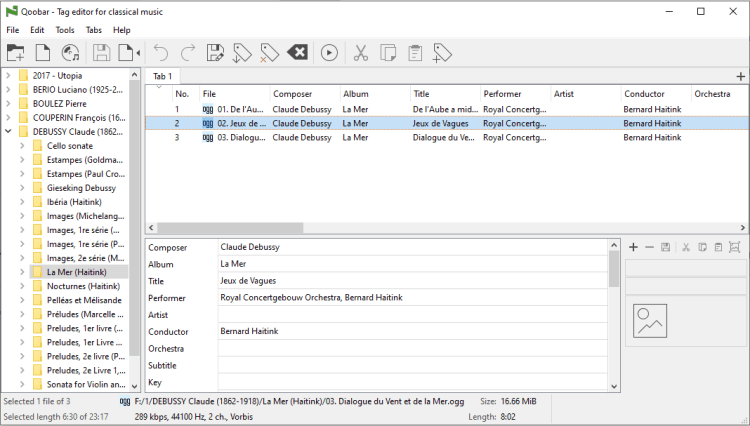Image resolution: width=750 pixels, height=426 pixels.
Task: Expand the Gieseking Debussy folder
Action: 22,188
